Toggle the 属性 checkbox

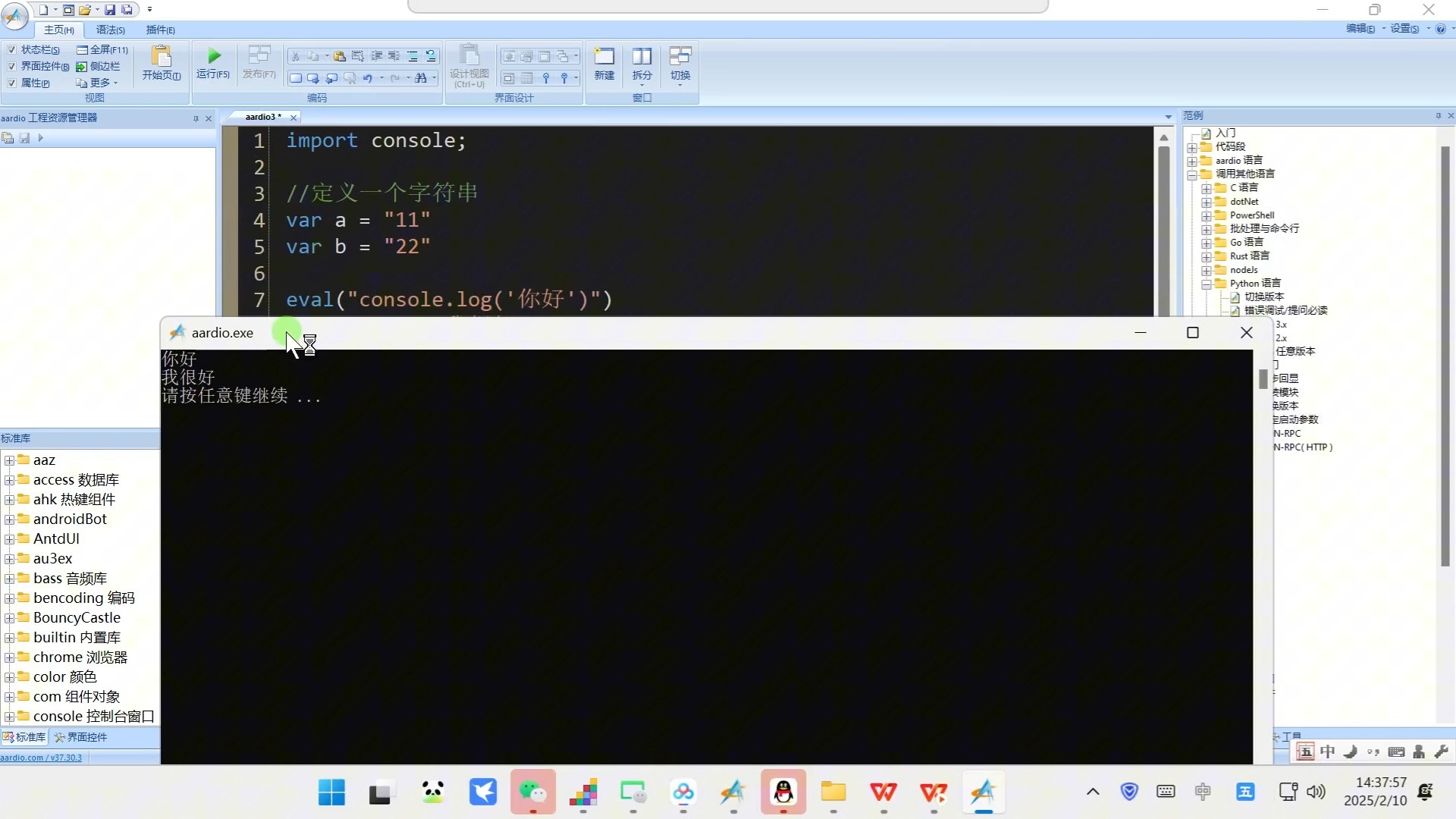coord(11,83)
